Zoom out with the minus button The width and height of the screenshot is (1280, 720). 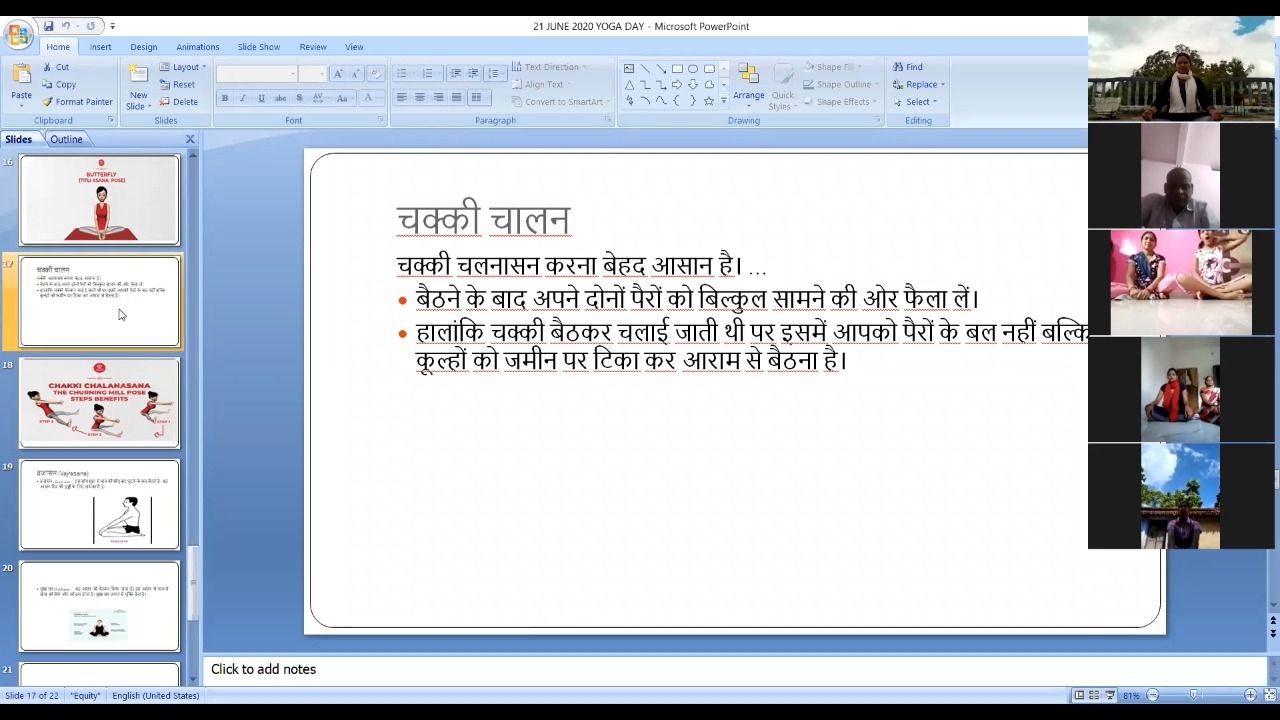point(1152,695)
